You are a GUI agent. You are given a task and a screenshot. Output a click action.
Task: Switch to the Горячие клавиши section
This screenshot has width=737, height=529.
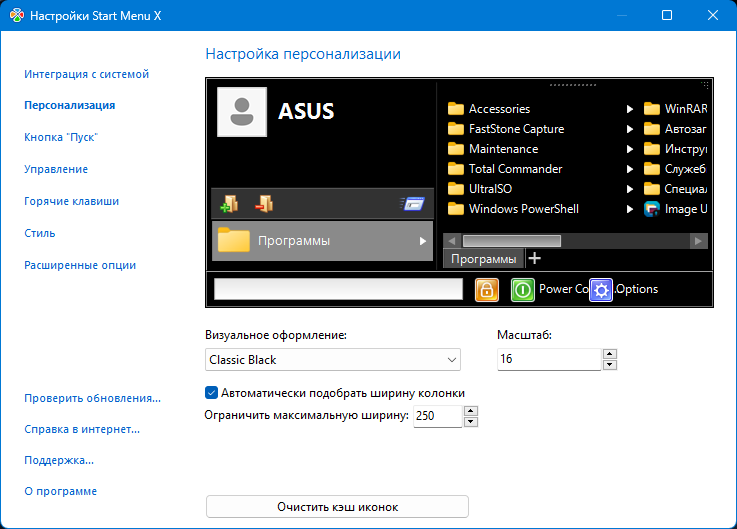pos(72,201)
